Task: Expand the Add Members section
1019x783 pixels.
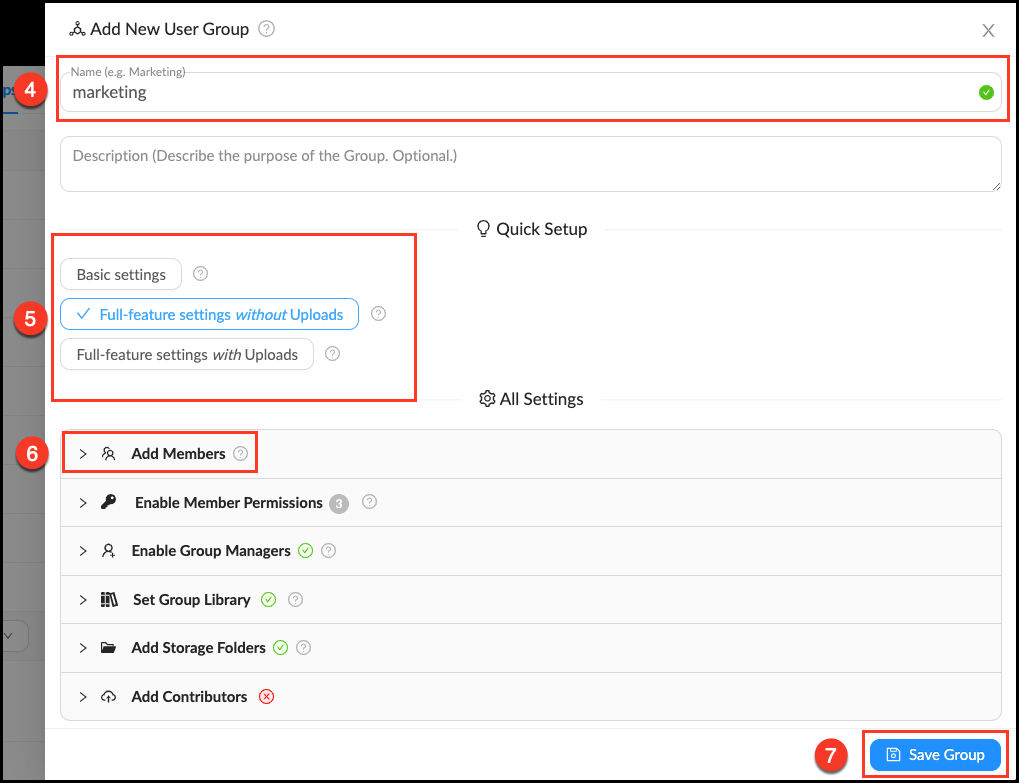Action: (x=178, y=454)
